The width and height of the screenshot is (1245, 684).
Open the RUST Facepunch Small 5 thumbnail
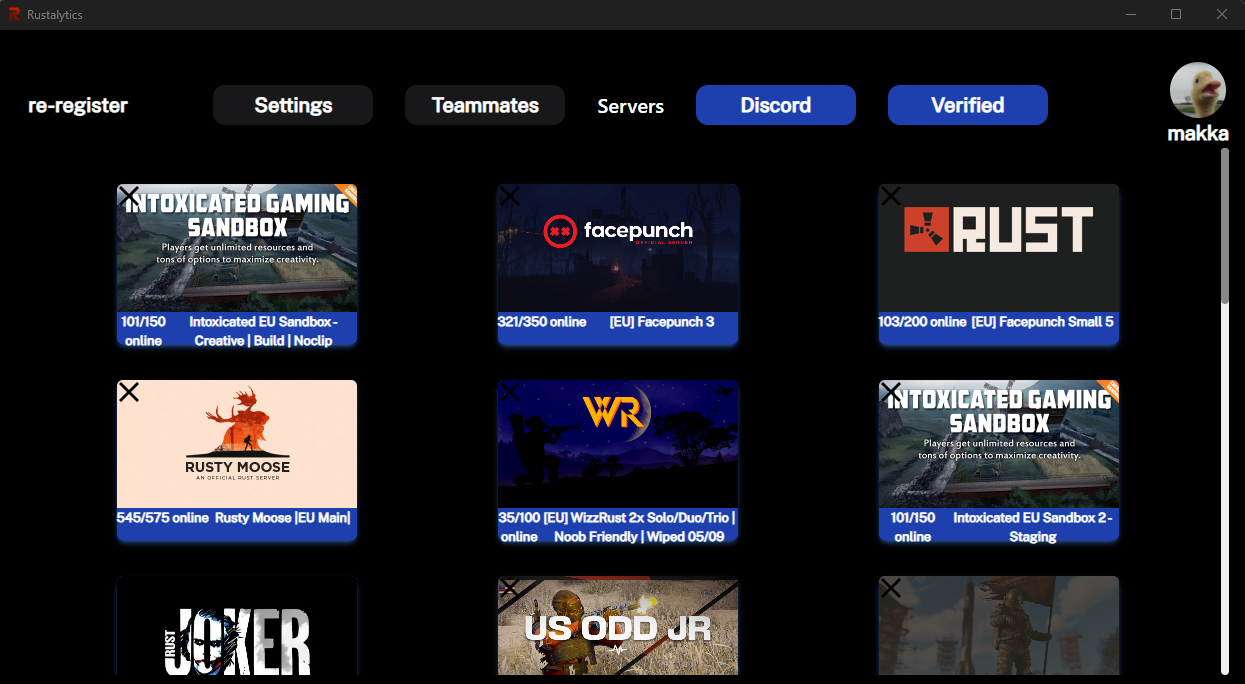click(999, 250)
